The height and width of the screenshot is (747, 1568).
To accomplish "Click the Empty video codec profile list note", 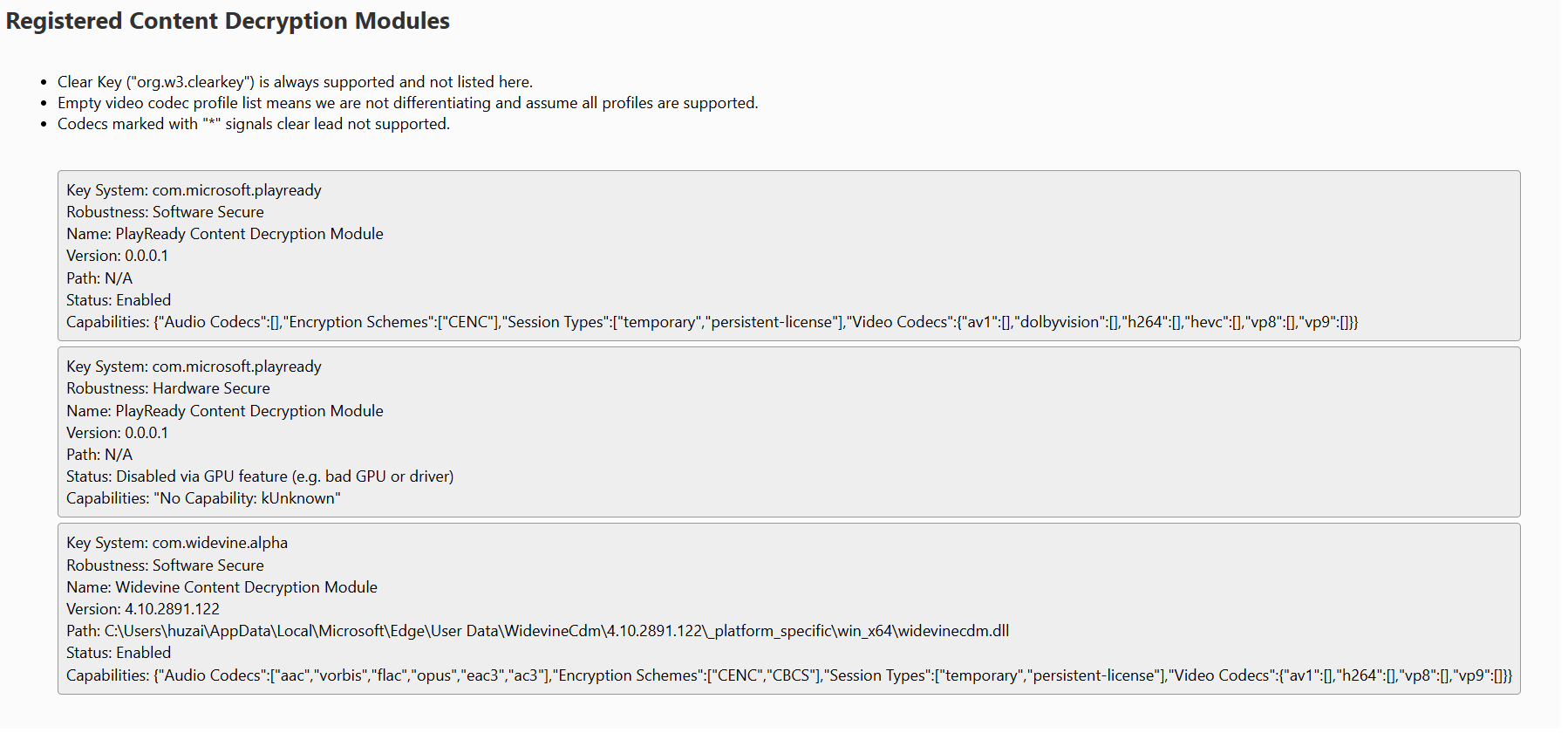I will point(407,103).
